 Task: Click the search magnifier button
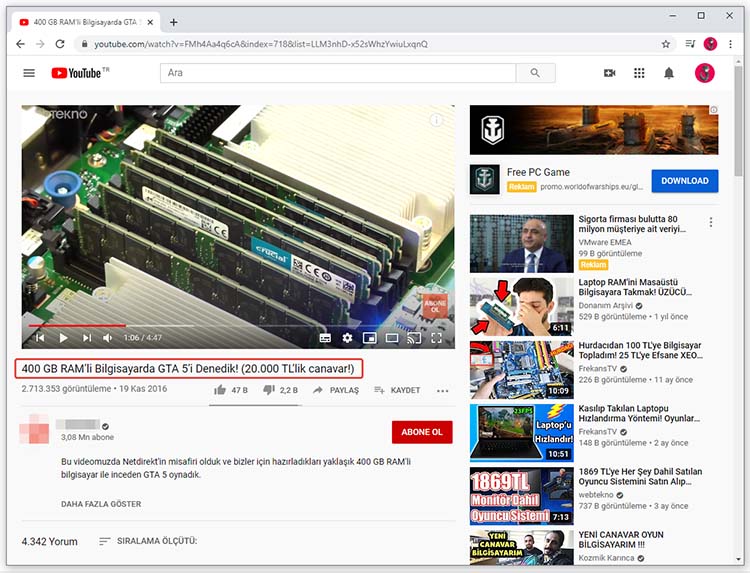tap(535, 73)
